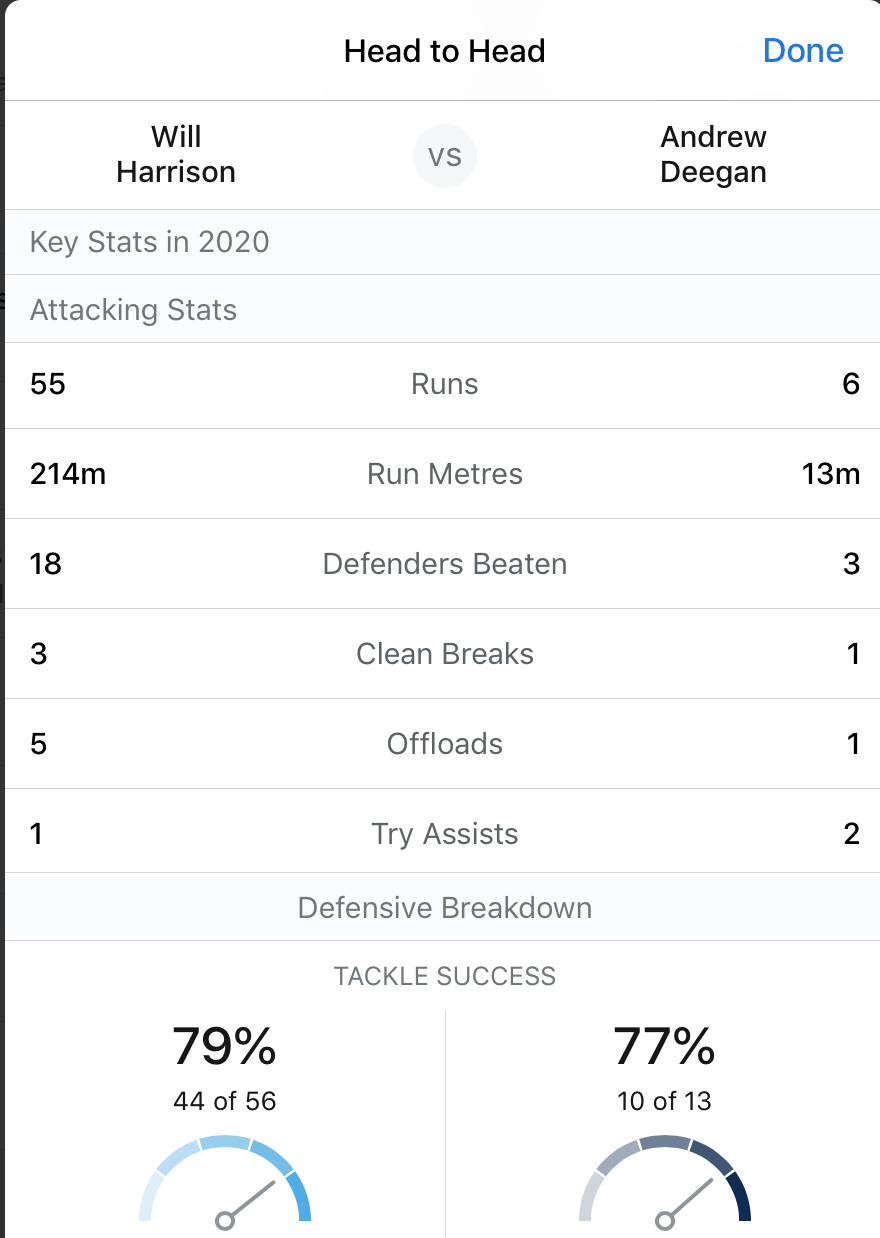The height and width of the screenshot is (1238, 880).
Task: Click the Head to Head title
Action: point(445,51)
